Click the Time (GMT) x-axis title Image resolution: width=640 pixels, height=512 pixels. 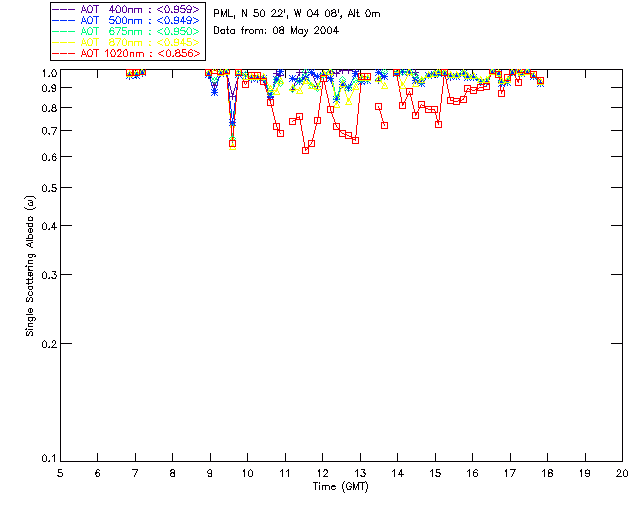[340, 487]
